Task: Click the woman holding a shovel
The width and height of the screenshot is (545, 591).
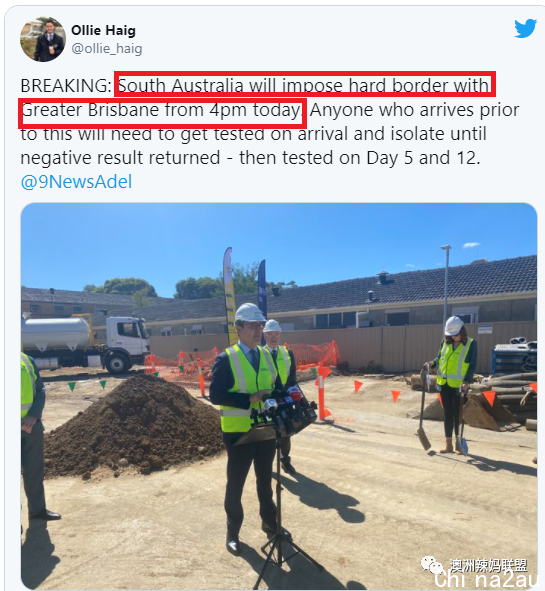Action: pos(452,384)
